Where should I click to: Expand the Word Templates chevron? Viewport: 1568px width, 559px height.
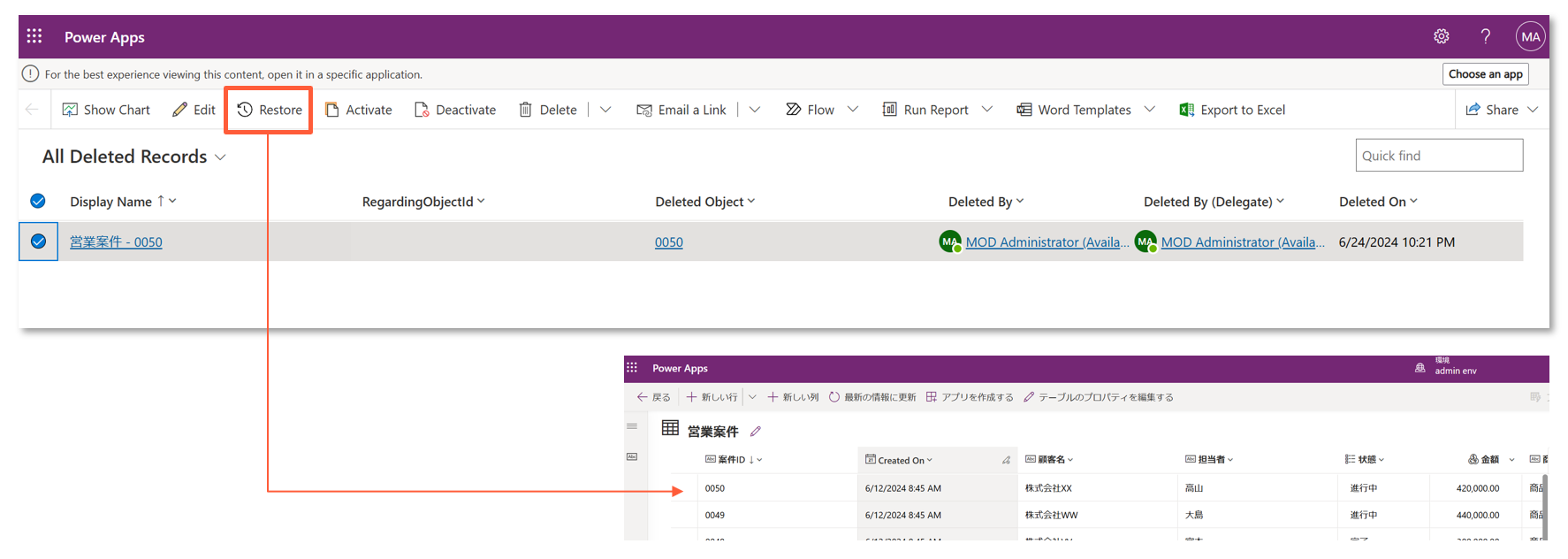click(x=1150, y=110)
